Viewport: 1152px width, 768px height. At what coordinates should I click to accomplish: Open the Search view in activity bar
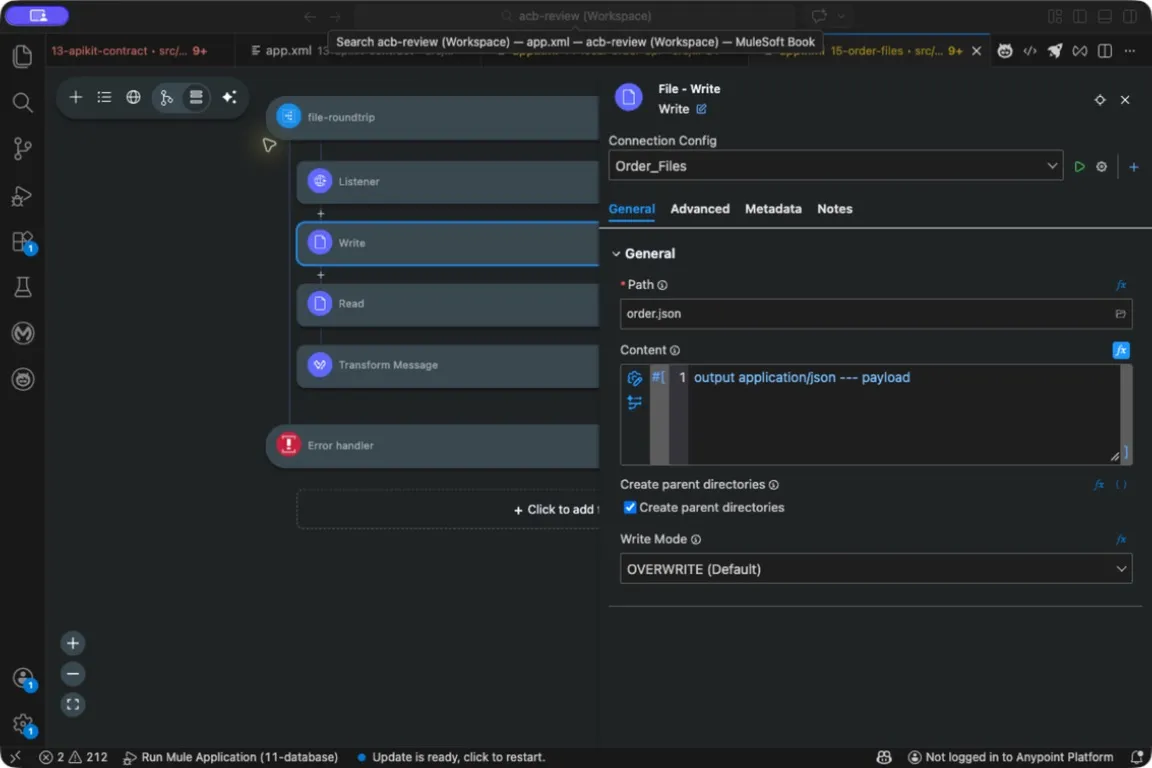point(23,102)
